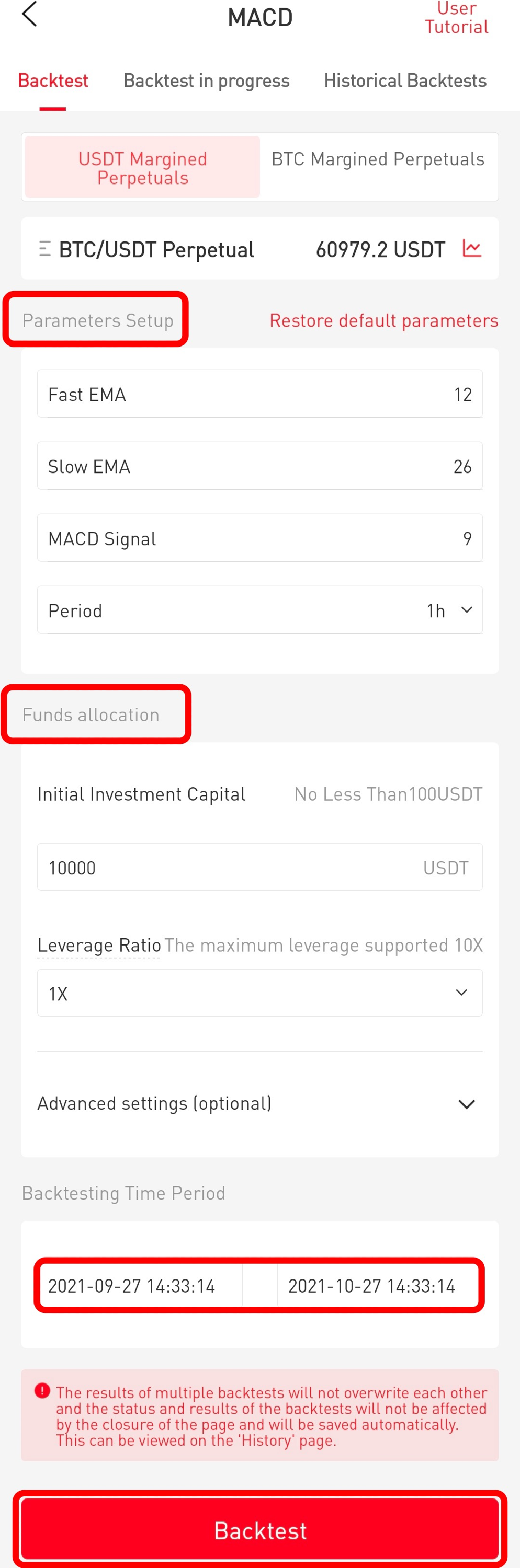This screenshot has height=1568, width=520.
Task: Select USDT Margined Perpetuals option
Action: [x=142, y=167]
